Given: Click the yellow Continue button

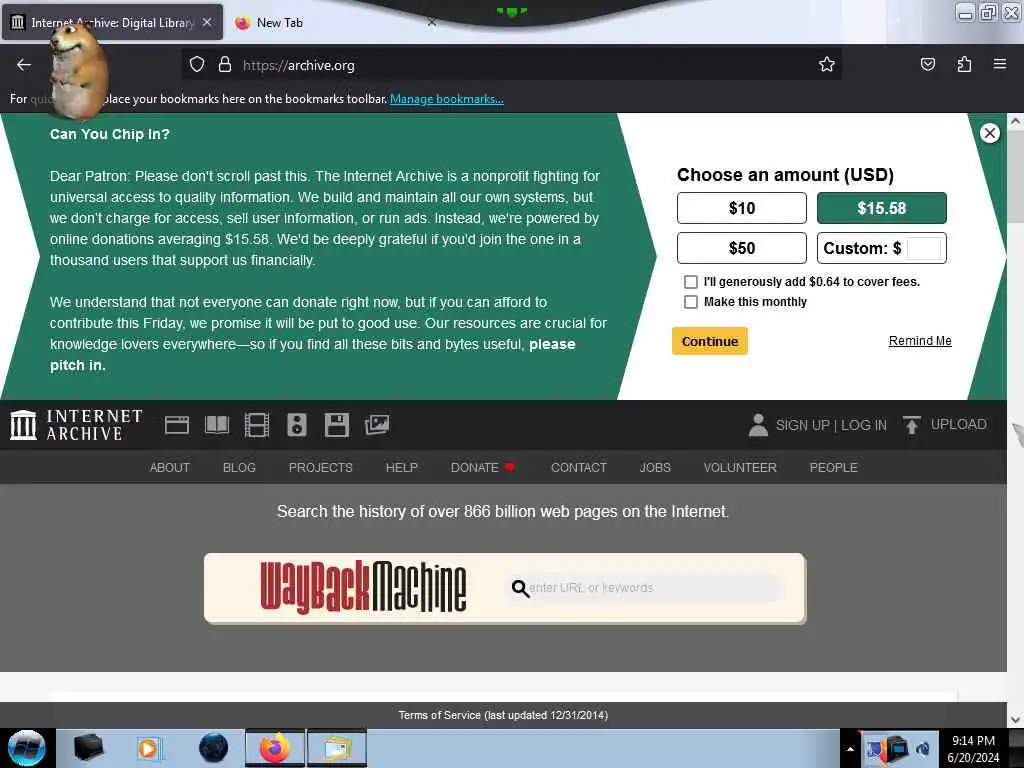Looking at the screenshot, I should (x=709, y=341).
